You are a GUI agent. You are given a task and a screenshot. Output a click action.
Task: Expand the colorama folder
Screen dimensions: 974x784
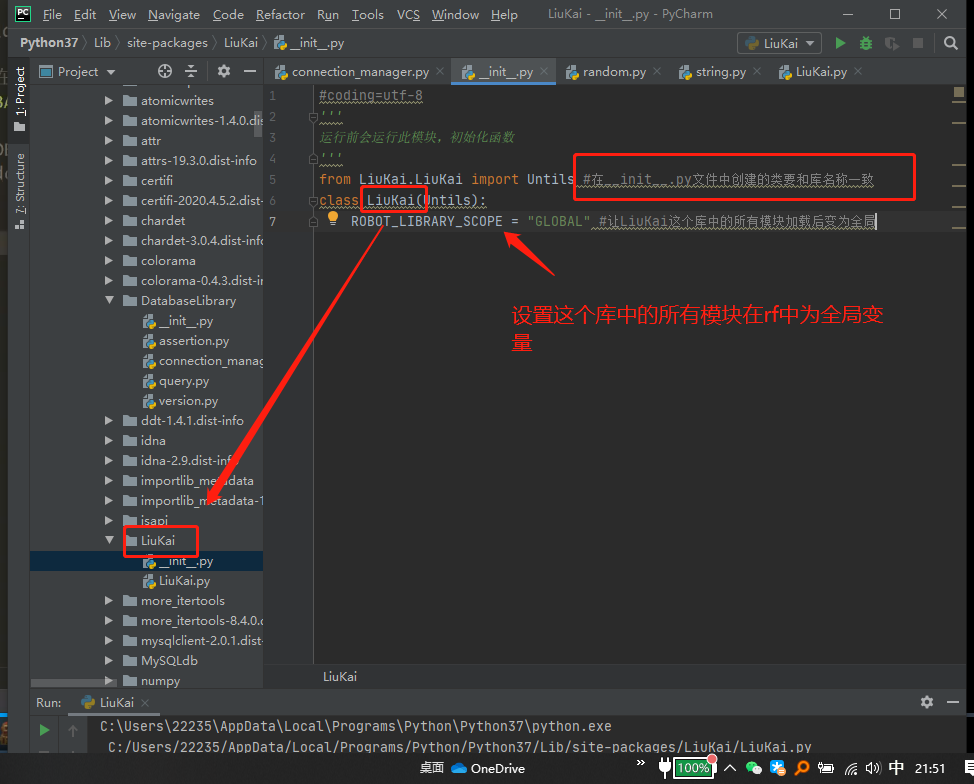click(x=109, y=260)
